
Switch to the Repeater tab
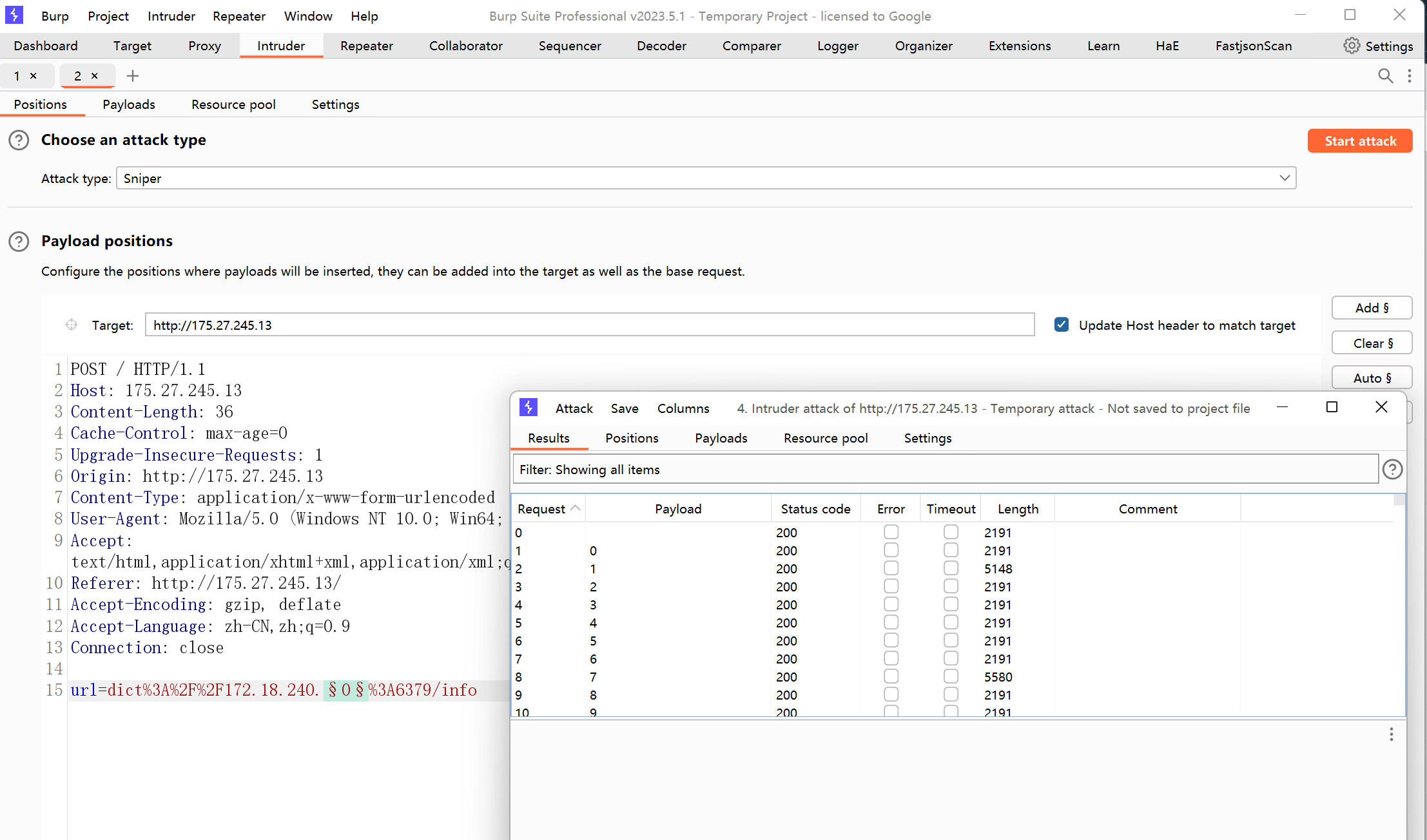pos(366,46)
